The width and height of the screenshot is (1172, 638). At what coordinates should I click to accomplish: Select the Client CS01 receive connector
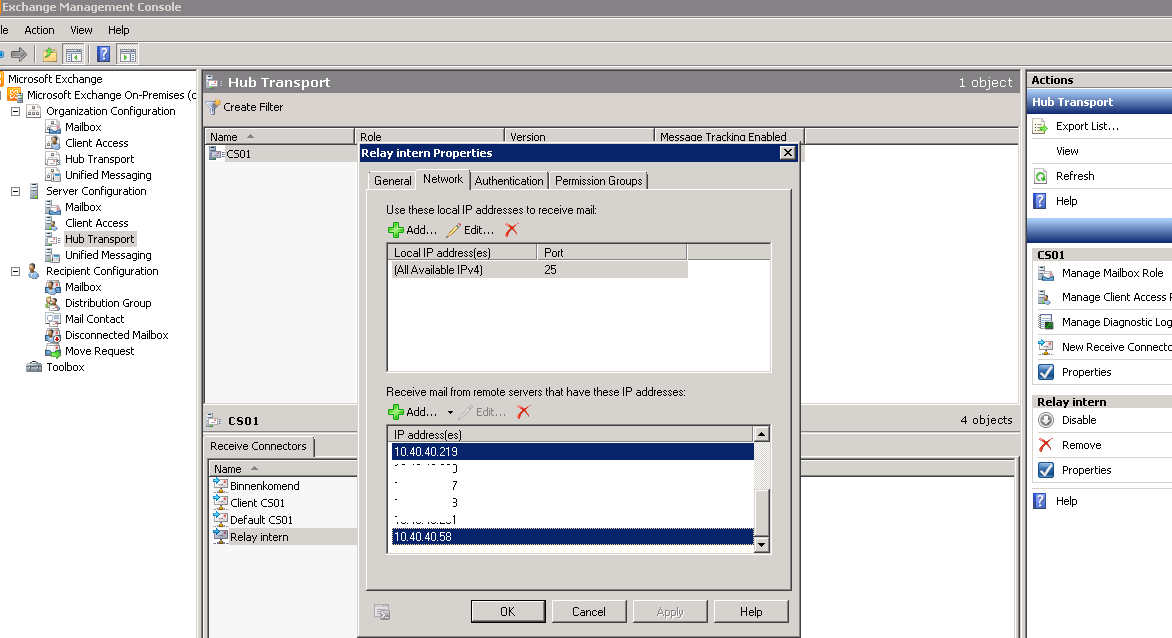point(257,503)
